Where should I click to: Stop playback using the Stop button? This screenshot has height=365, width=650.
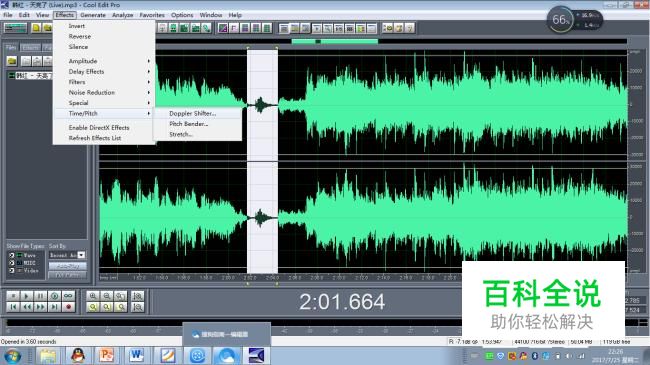pos(13,296)
